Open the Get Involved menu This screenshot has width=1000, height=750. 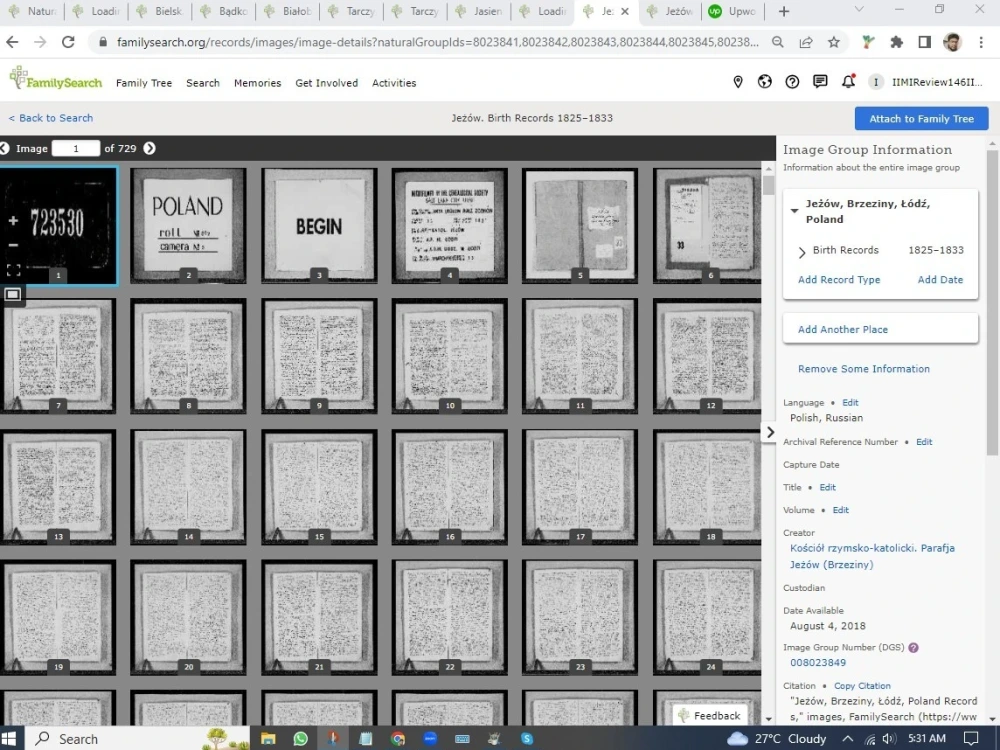(327, 83)
